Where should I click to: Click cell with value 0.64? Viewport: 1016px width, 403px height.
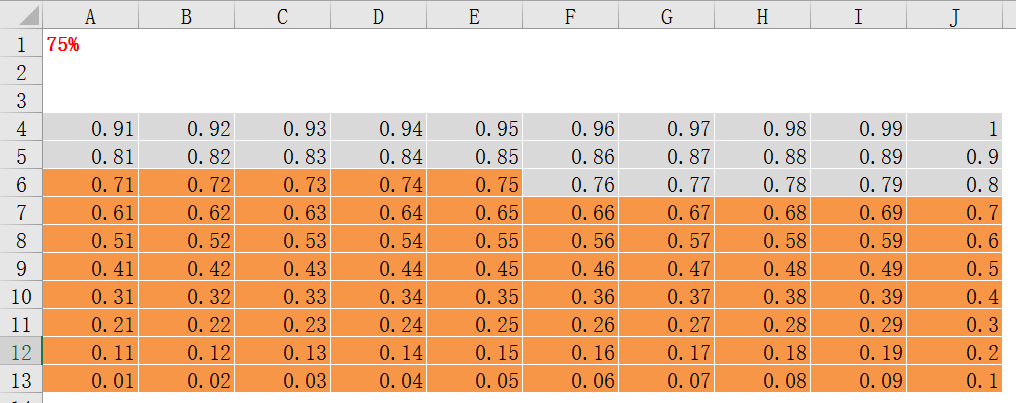[378, 211]
